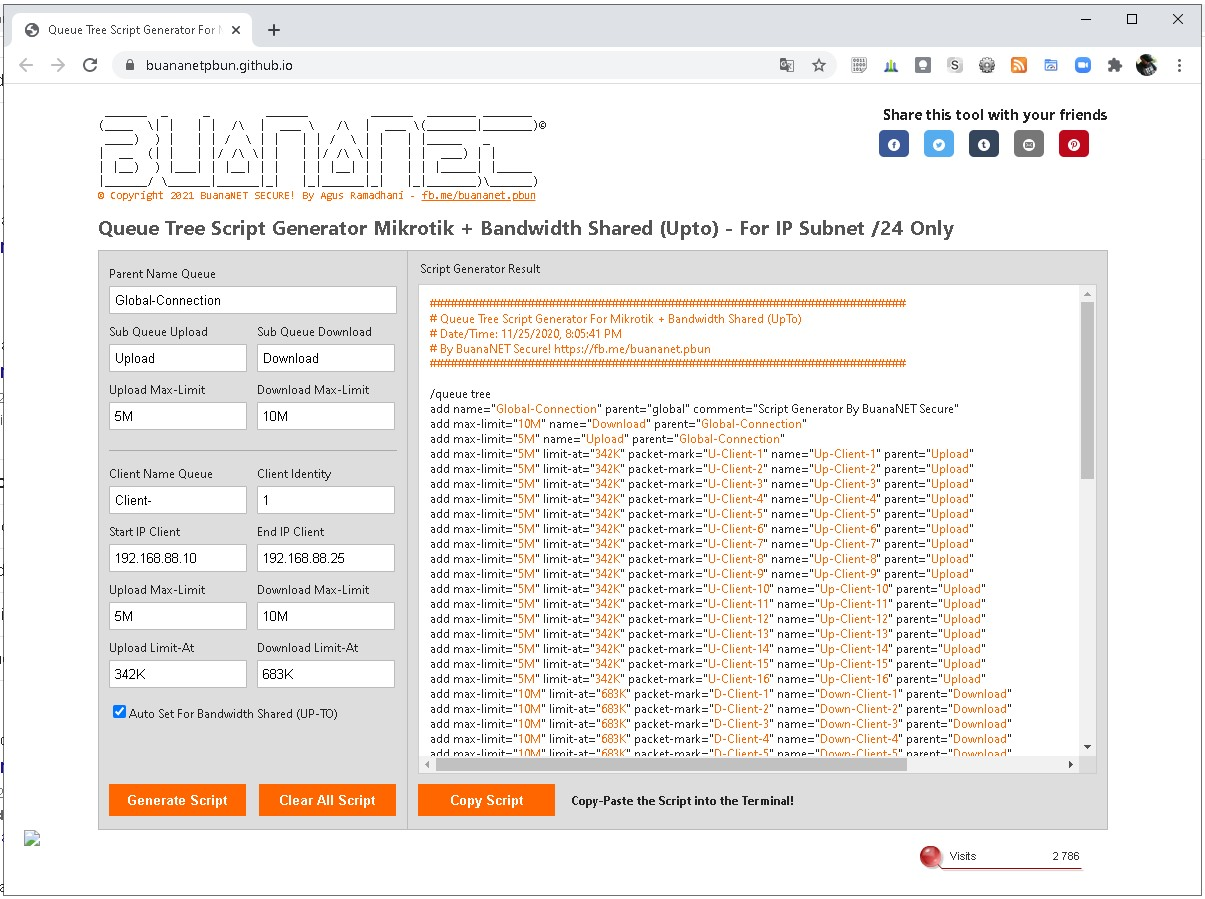
Task: Open the green-blue chart extension icon
Action: click(x=891, y=65)
